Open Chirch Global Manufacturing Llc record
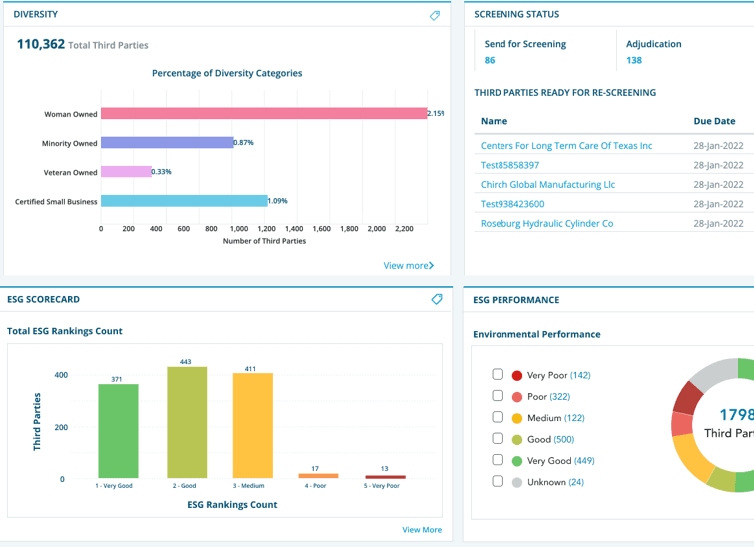The height and width of the screenshot is (547, 754). tap(548, 185)
